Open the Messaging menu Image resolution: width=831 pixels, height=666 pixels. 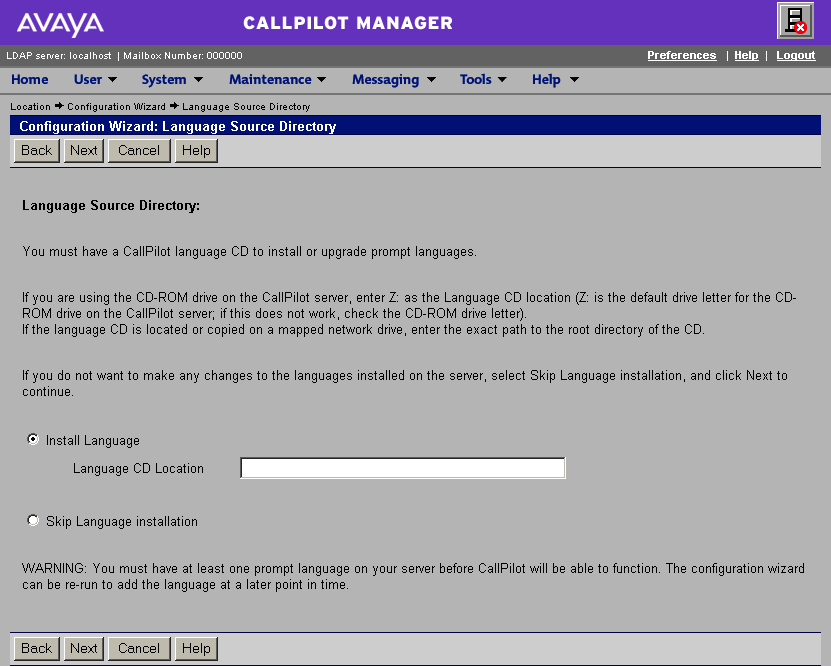pyautogui.click(x=385, y=79)
